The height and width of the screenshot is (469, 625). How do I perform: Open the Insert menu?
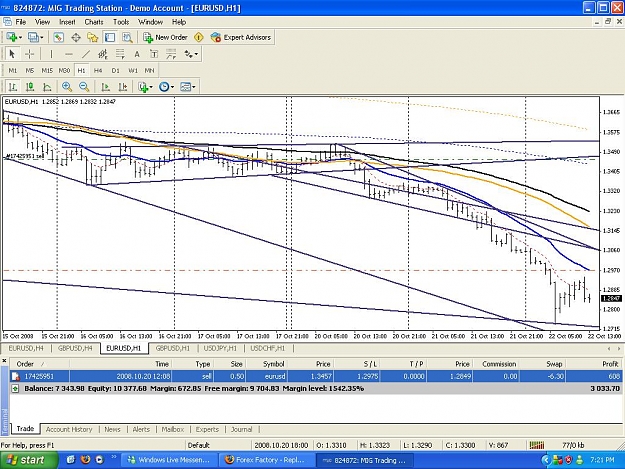coord(67,22)
